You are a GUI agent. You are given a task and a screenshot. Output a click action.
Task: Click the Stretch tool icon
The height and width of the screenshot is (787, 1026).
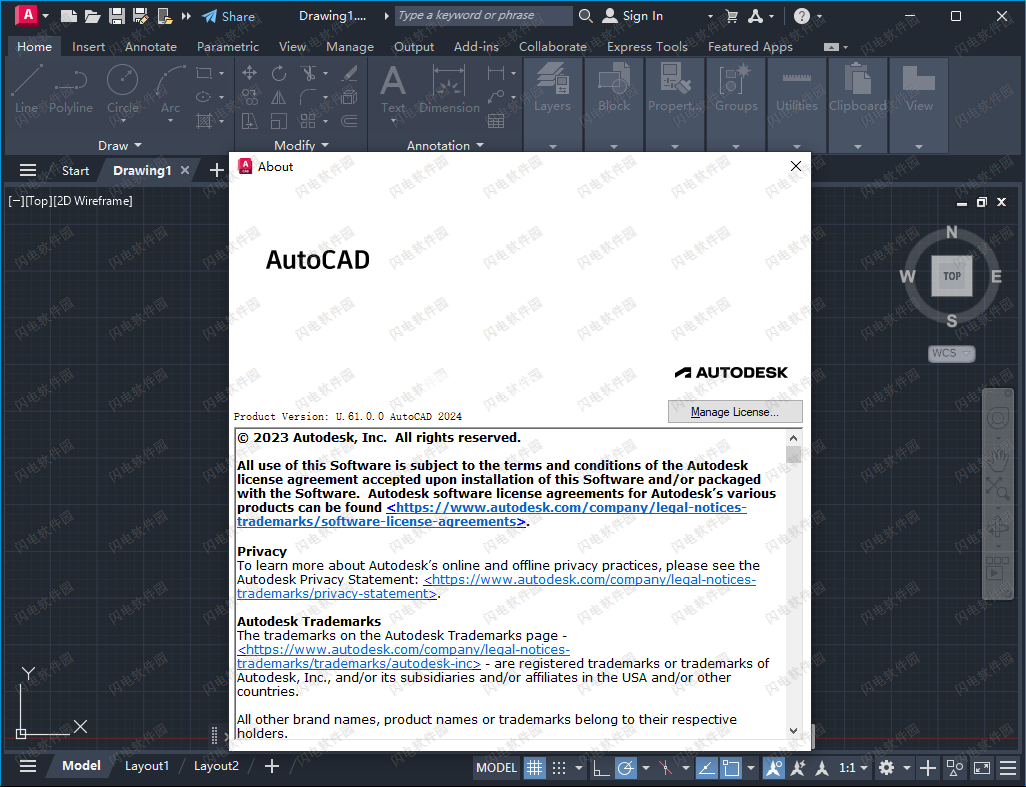[249, 121]
